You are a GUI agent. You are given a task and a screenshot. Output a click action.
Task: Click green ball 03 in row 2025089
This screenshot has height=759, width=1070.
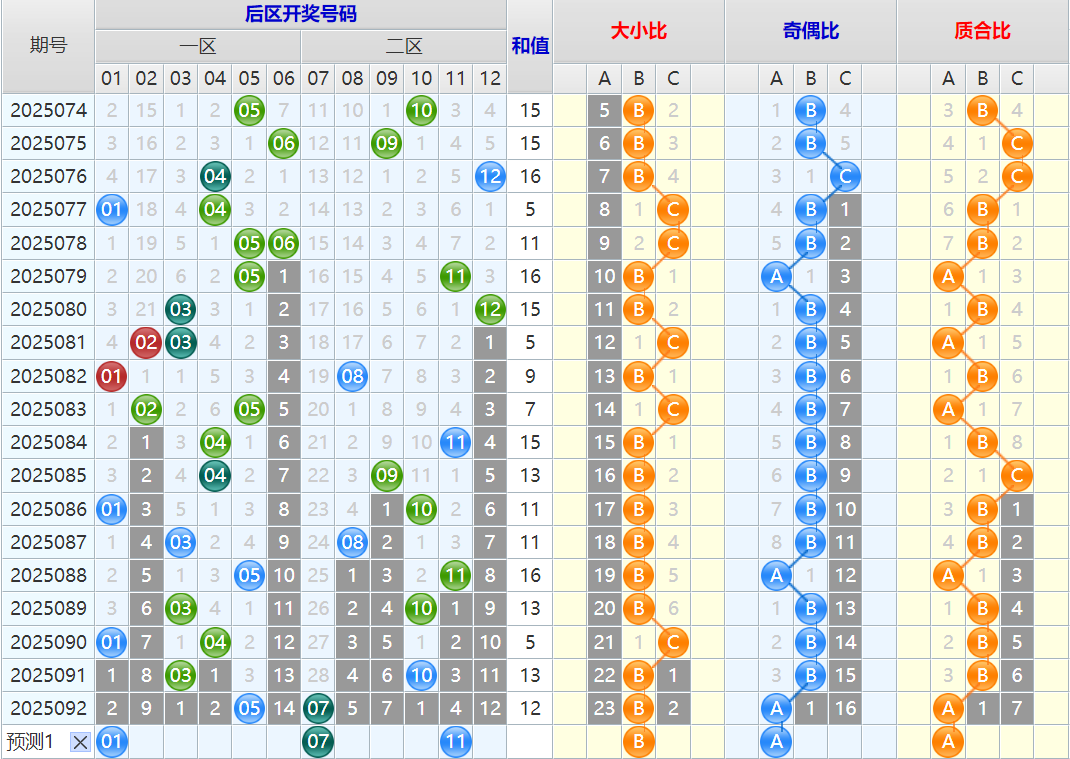[181, 608]
